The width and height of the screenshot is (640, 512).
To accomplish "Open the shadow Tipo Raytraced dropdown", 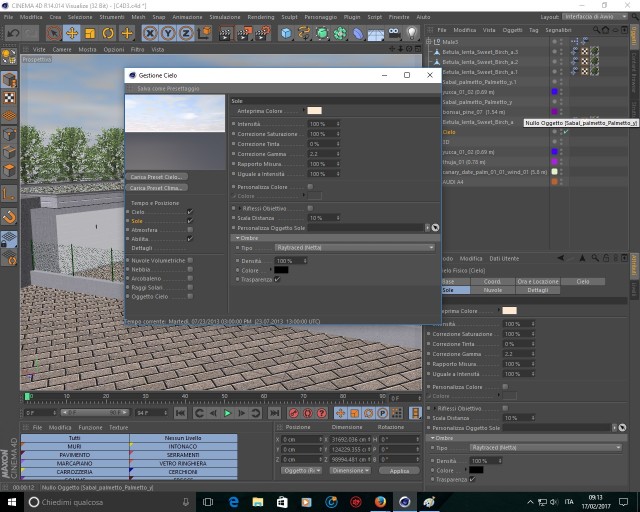I will [x=355, y=247].
